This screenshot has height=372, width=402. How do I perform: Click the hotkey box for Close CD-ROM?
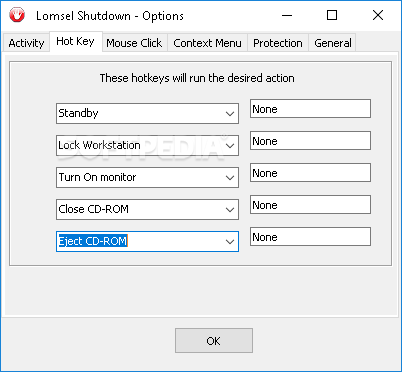[310, 205]
